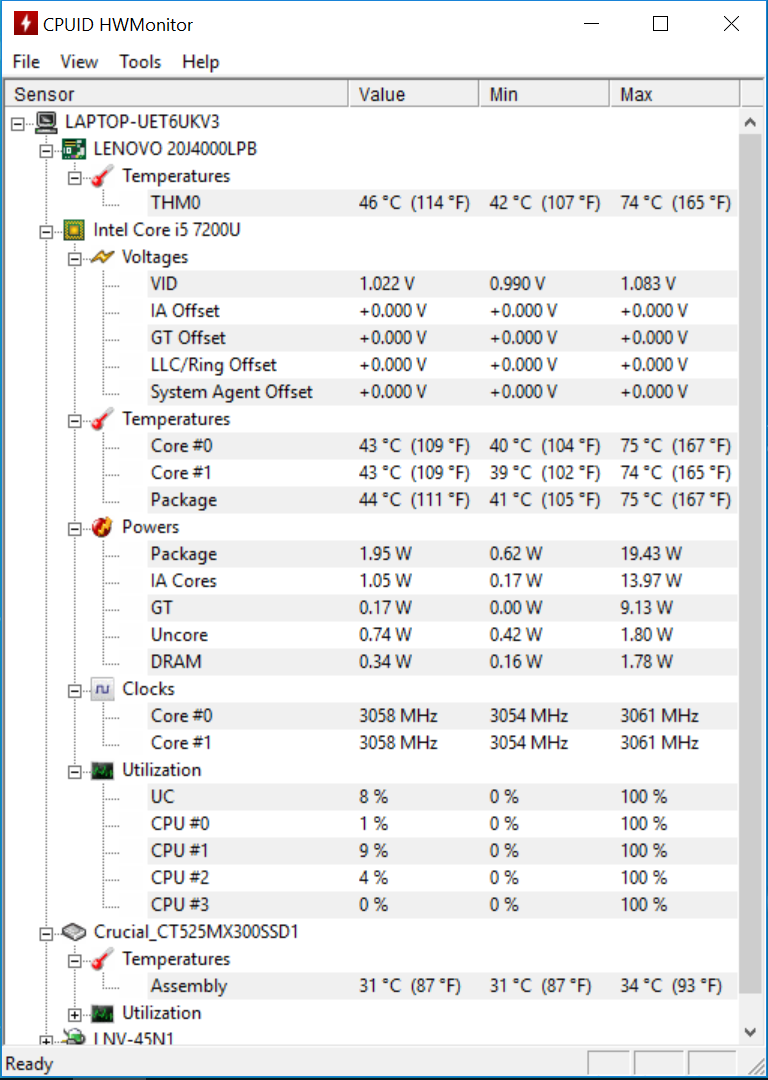Click the graph icon beside CPU Utilization
The height and width of the screenshot is (1080, 768).
(x=102, y=771)
